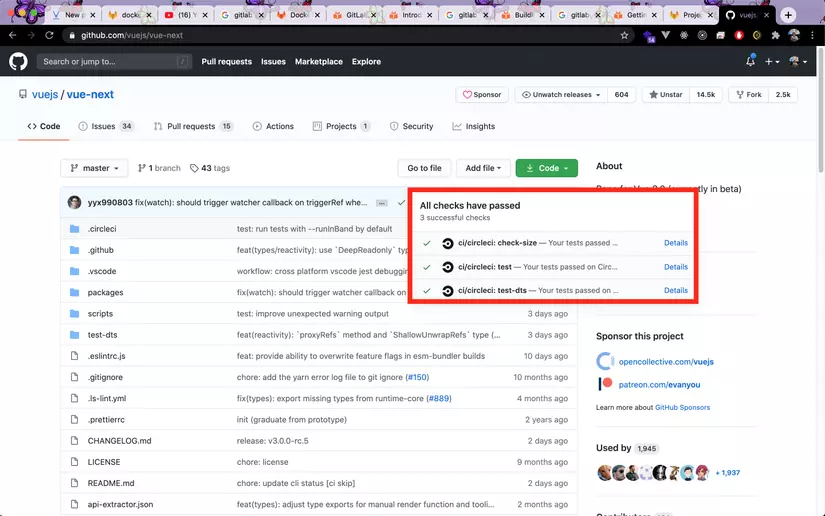Switch to the Actions tab
The width and height of the screenshot is (825, 516).
[x=273, y=126]
